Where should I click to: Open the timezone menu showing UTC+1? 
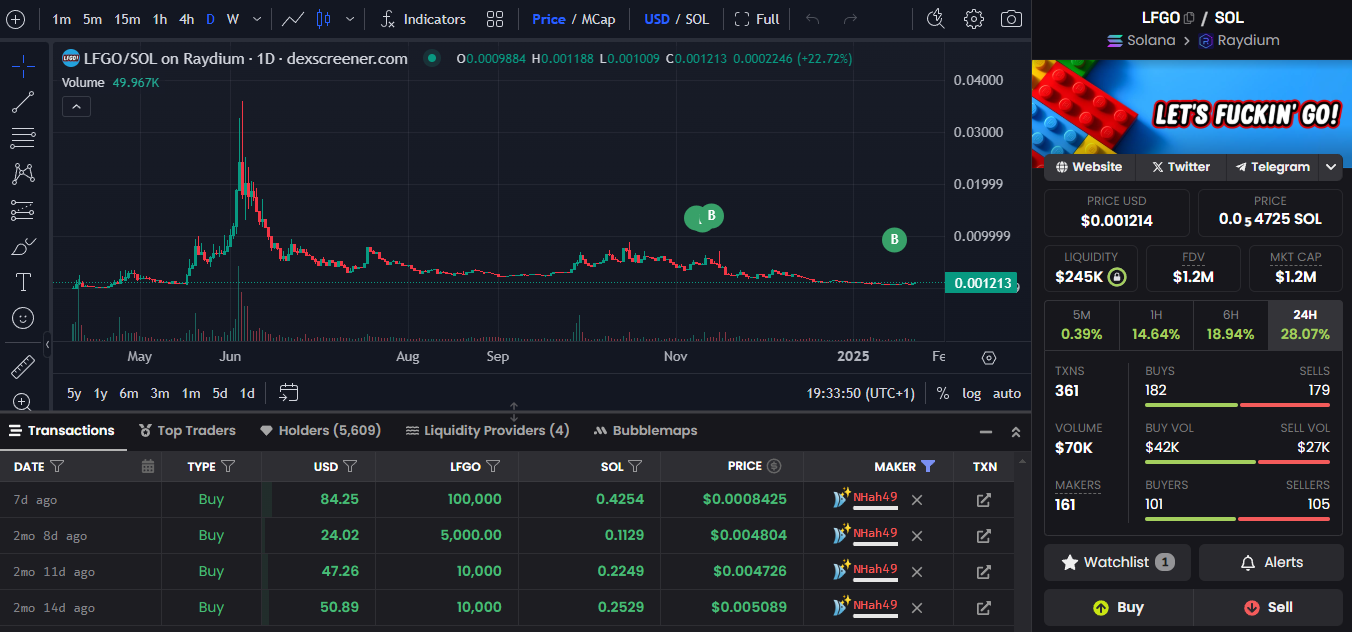point(861,393)
